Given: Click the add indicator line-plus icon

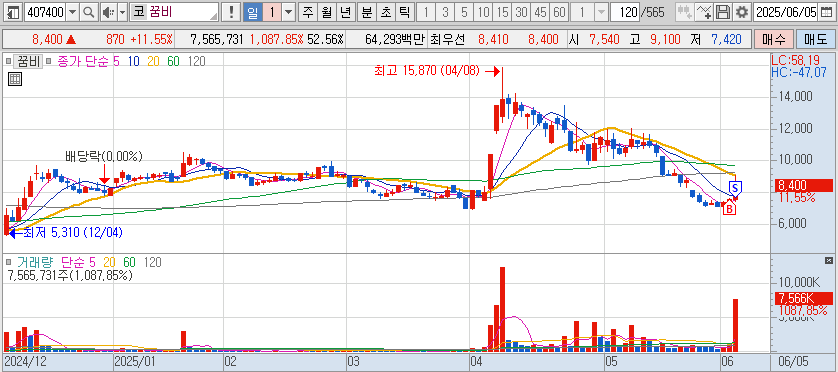Looking at the screenshot, I should point(705,12).
